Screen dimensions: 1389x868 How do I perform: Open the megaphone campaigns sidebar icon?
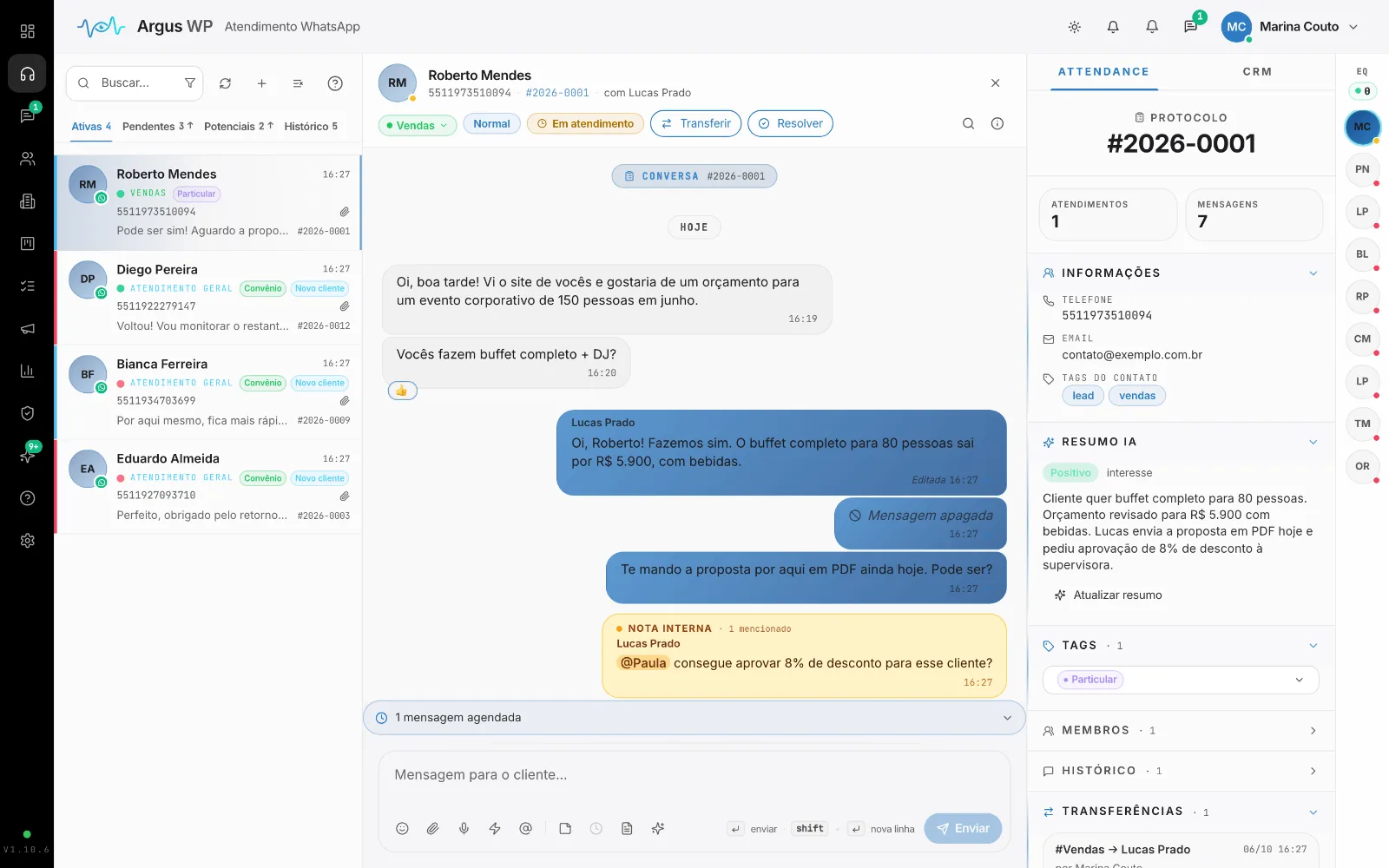[27, 328]
